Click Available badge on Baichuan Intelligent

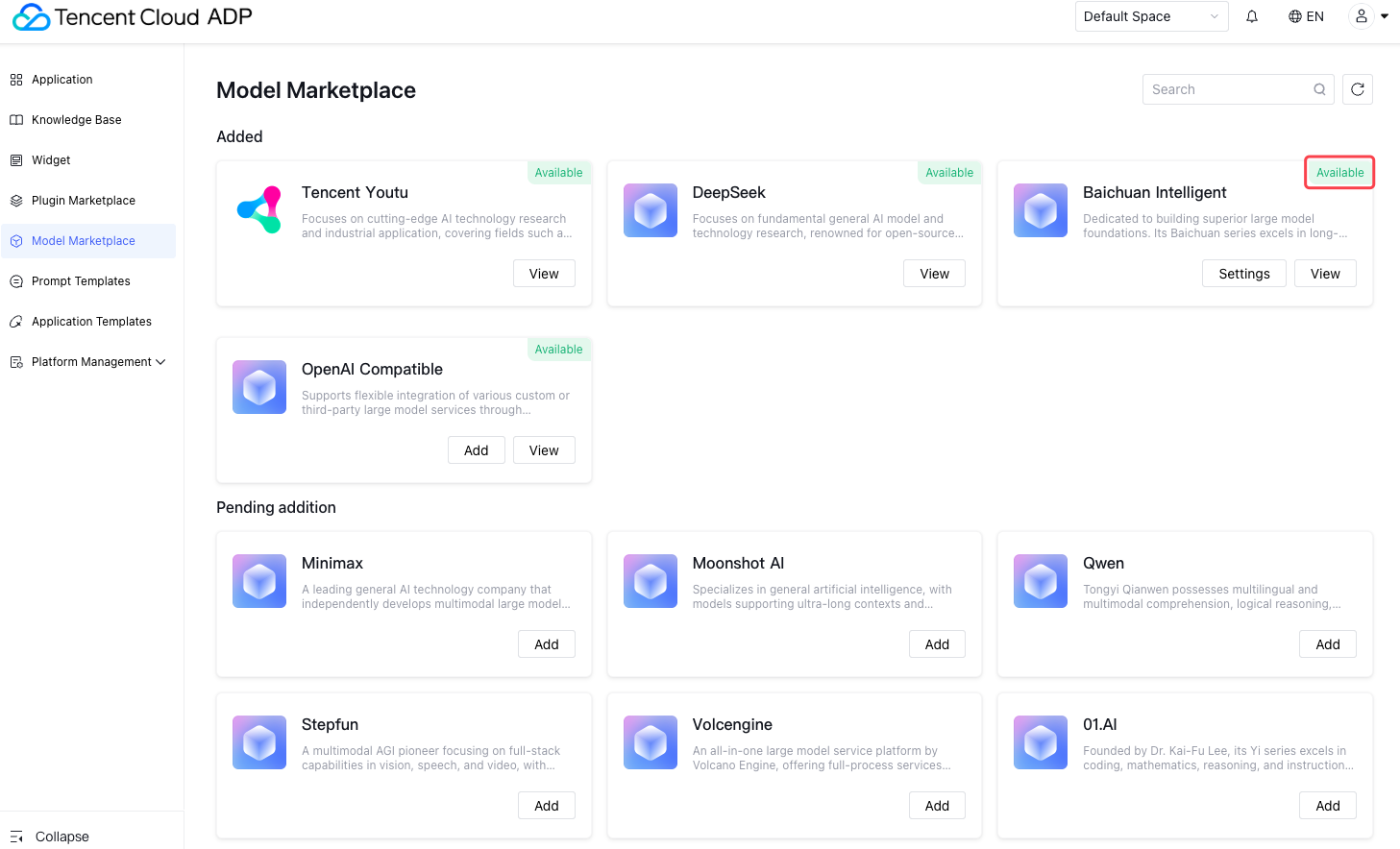click(x=1340, y=173)
